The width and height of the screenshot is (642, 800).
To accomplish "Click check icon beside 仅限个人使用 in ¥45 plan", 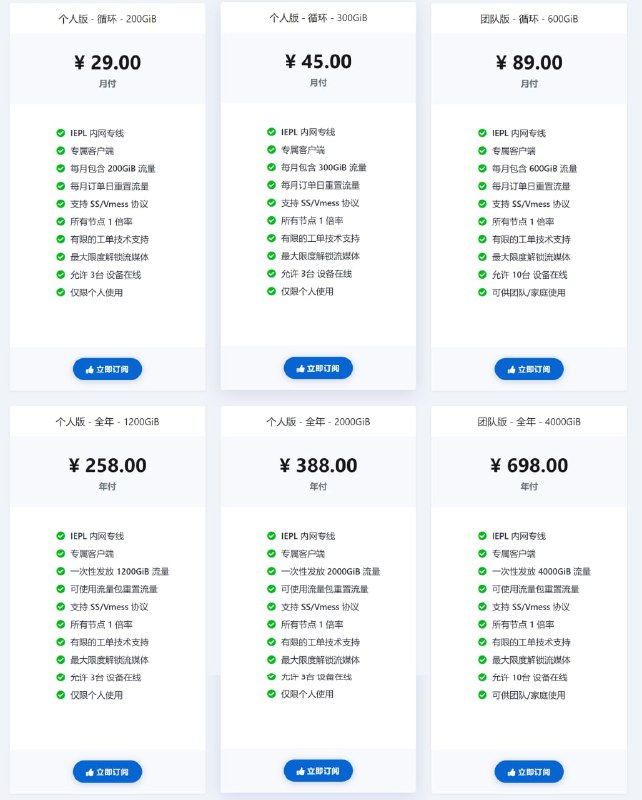I will coord(271,291).
